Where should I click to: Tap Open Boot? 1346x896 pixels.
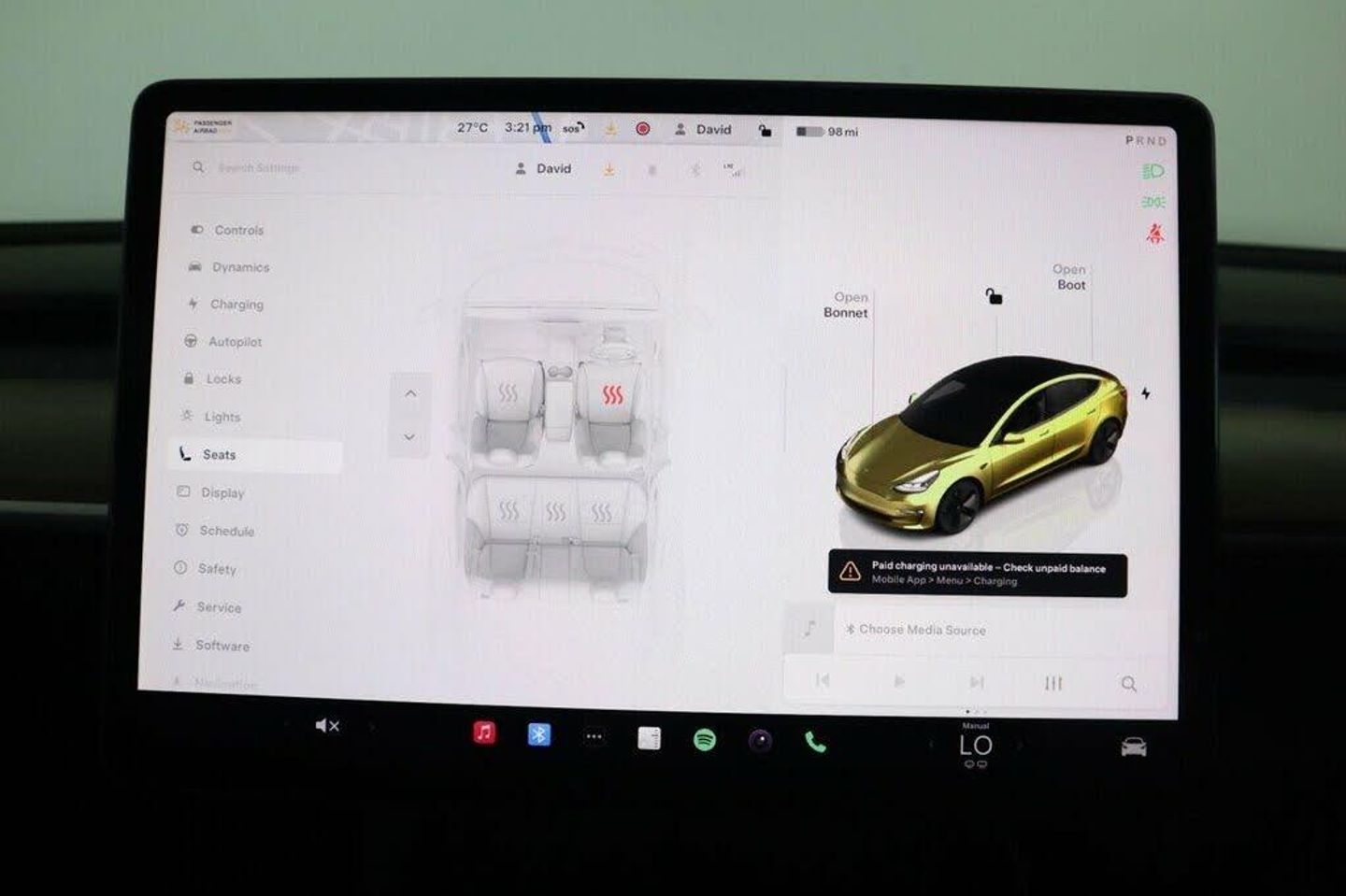[x=1070, y=277]
